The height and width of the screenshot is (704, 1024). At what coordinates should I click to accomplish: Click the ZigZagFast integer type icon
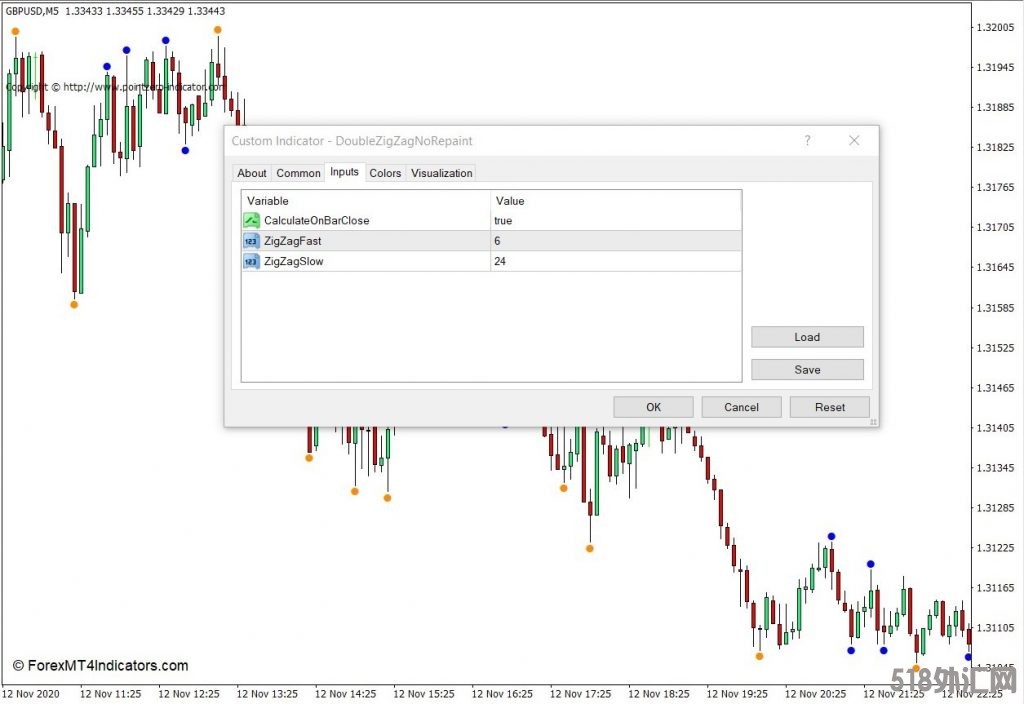coord(251,241)
